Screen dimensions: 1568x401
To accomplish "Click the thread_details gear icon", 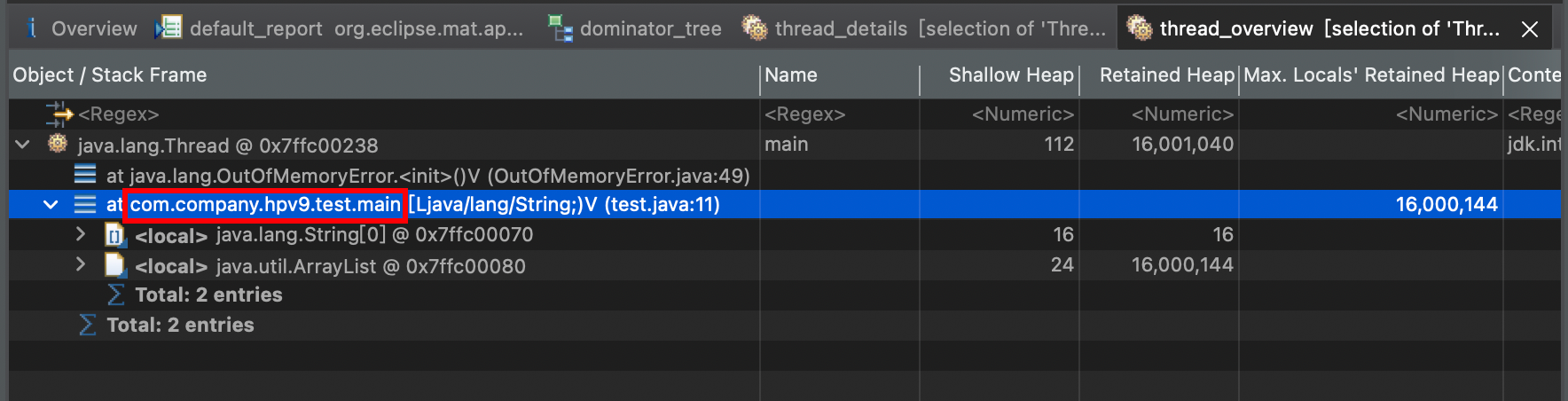I will (755, 28).
